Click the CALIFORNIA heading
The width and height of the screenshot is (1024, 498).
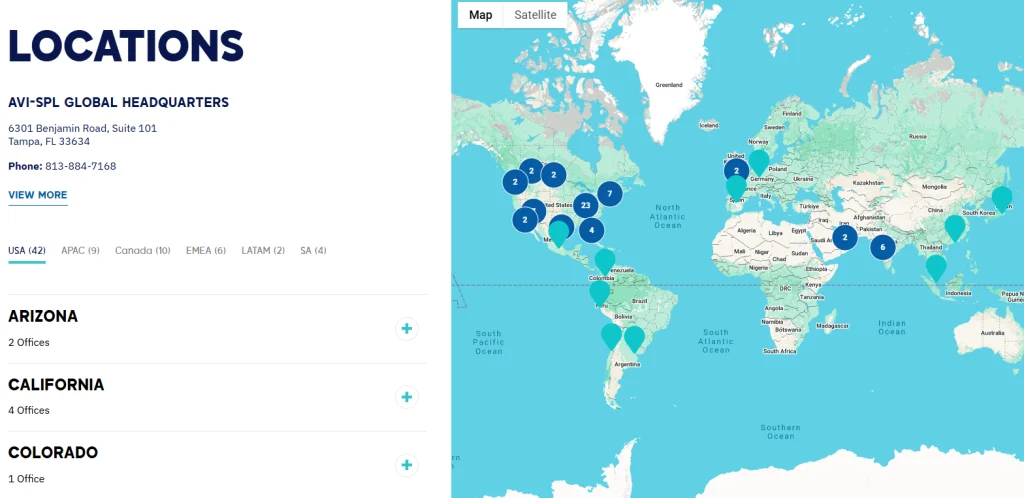pyautogui.click(x=56, y=385)
